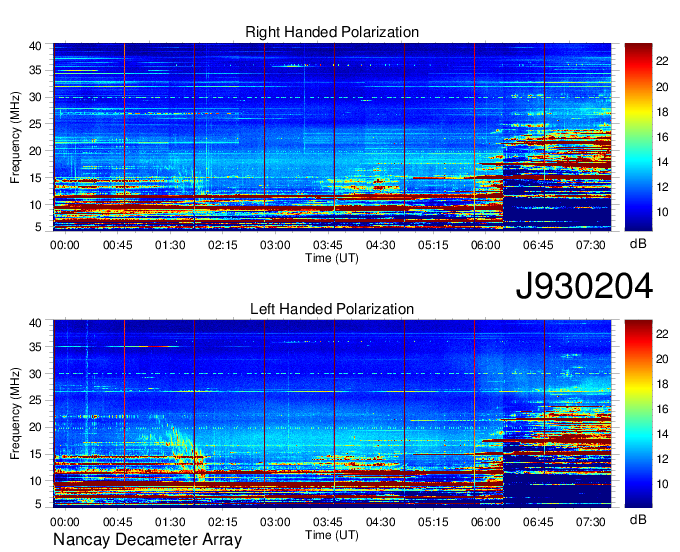Click the 15 MHz tick on bottom plot
680x552 pixels.
click(35, 454)
